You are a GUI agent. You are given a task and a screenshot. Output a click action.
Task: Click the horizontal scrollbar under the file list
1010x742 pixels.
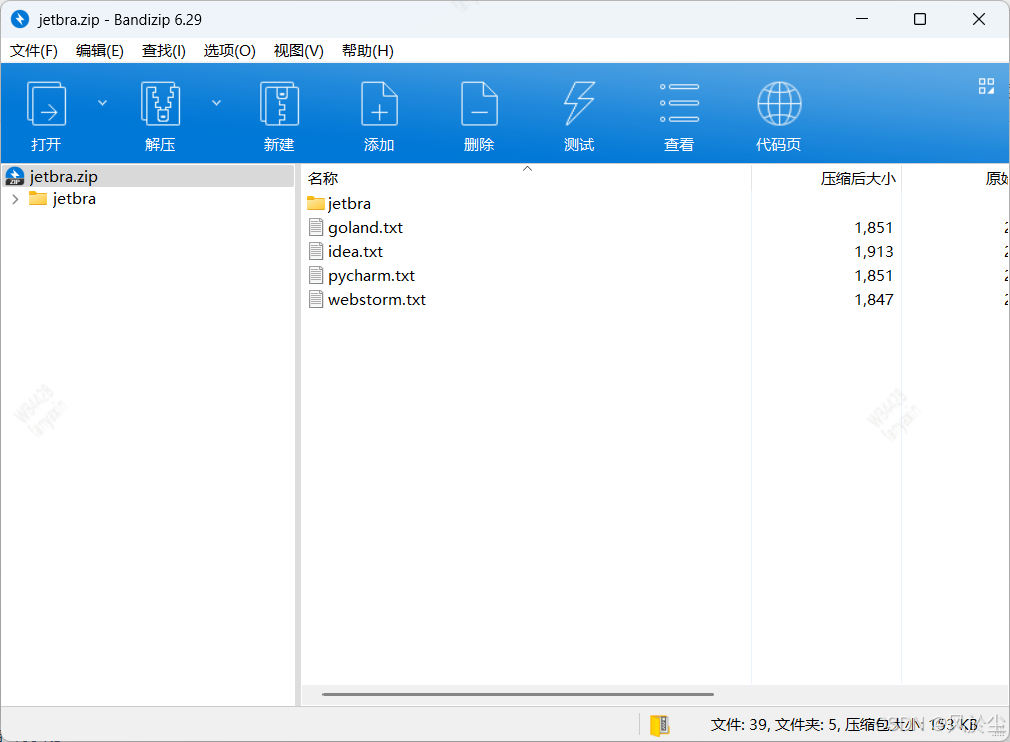518,694
